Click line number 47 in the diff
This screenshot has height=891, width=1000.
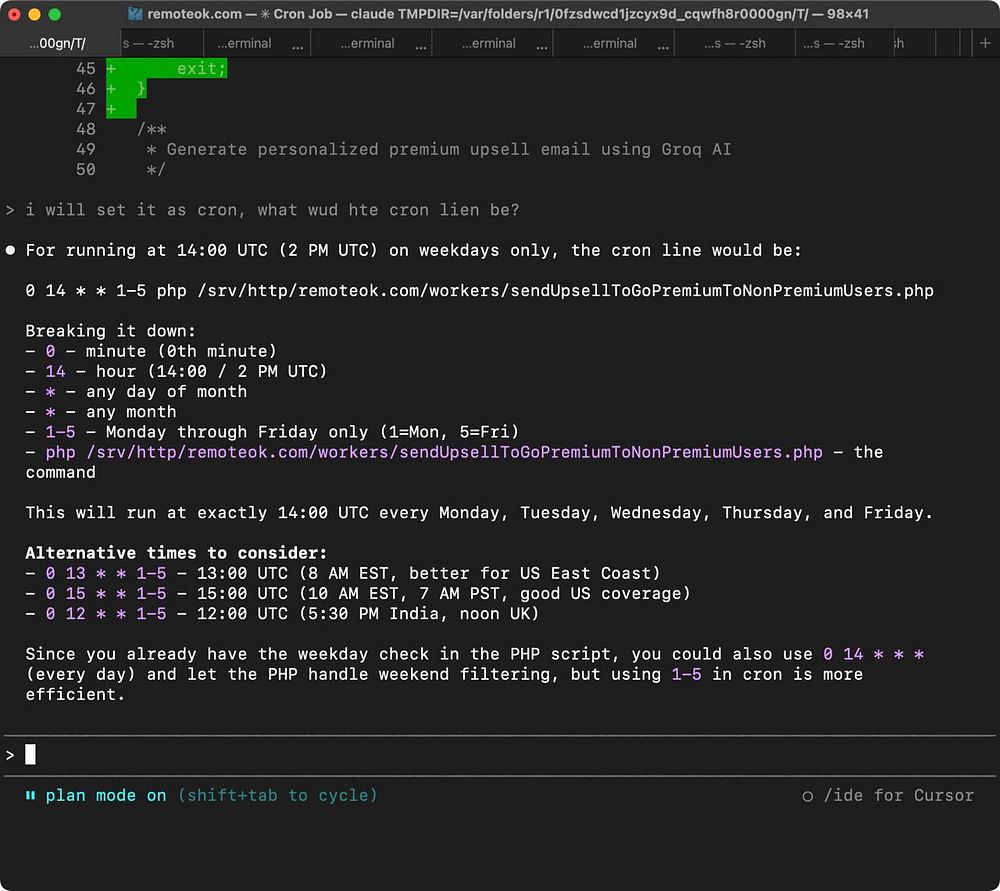click(85, 109)
